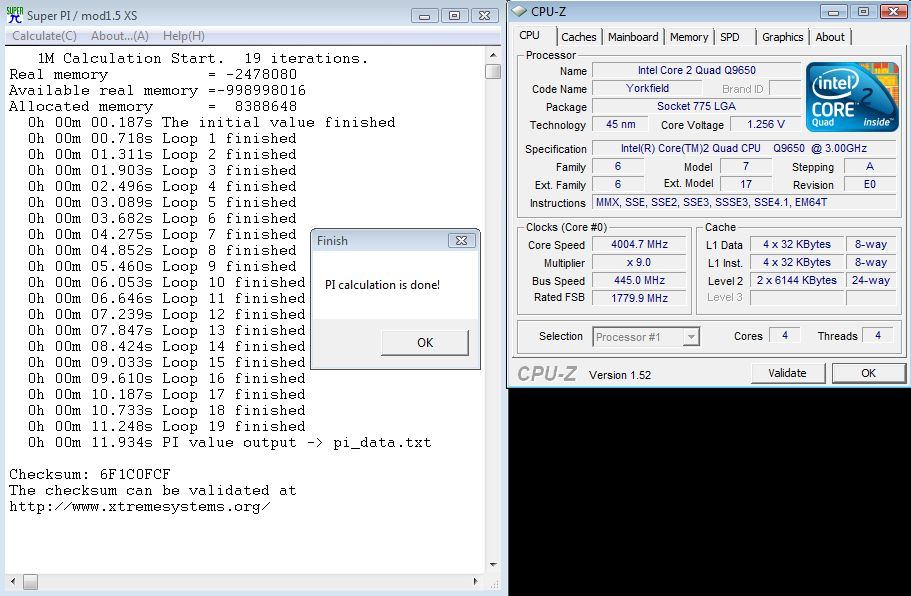This screenshot has width=911, height=596.
Task: Click the Loop 1 finished line
Action: click(x=162, y=138)
